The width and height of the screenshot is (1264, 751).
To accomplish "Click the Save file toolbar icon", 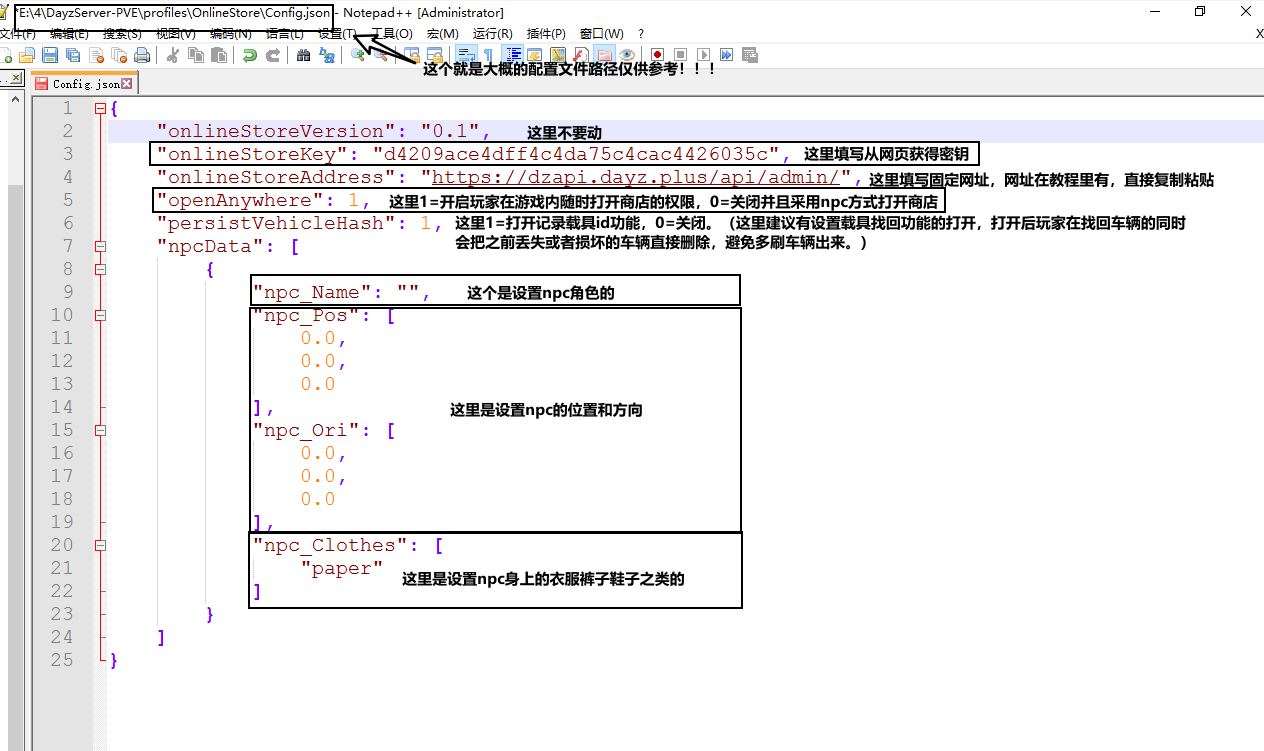I will point(48,55).
